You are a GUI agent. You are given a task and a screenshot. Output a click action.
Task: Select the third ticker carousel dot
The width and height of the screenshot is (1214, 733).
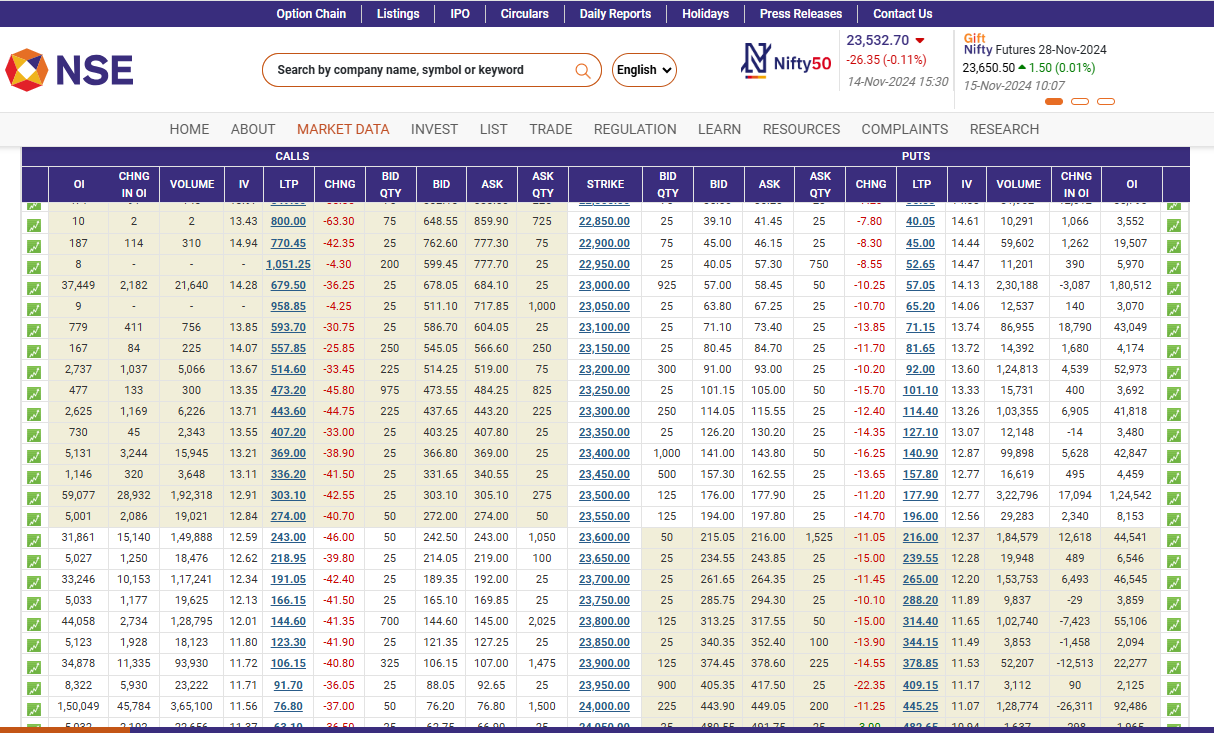point(1106,101)
